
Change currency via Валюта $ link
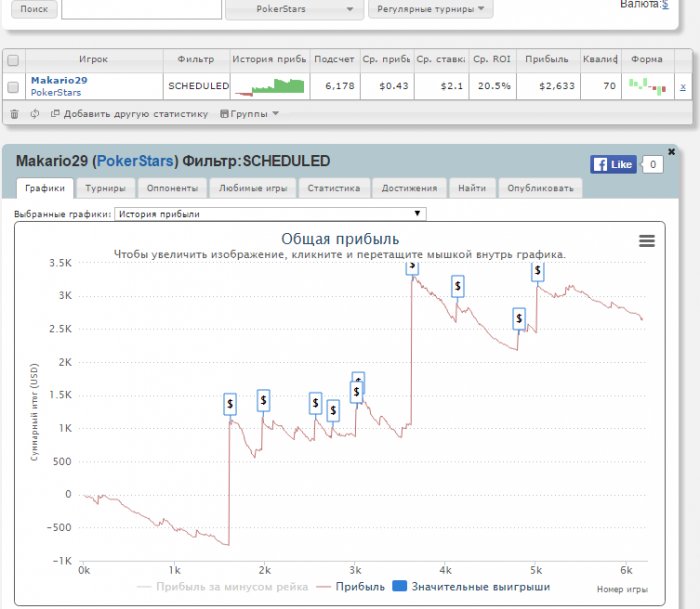[x=665, y=4]
